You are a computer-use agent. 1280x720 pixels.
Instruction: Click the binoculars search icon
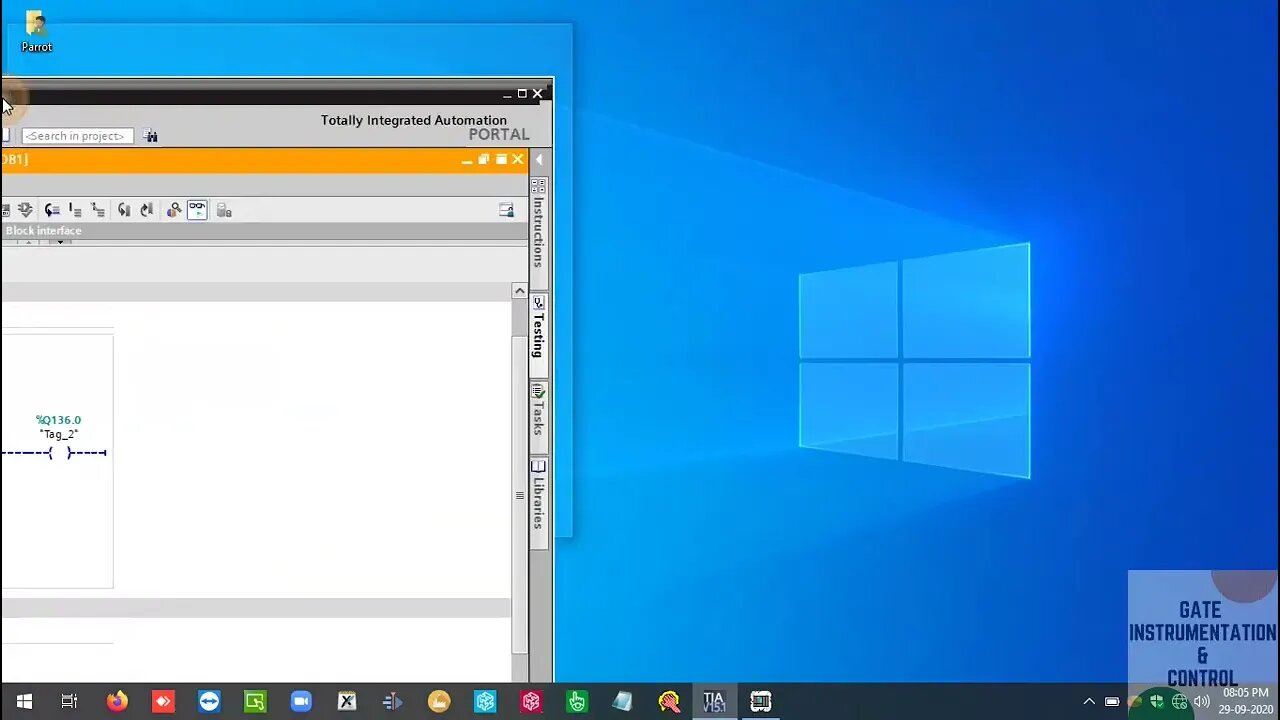(150, 136)
